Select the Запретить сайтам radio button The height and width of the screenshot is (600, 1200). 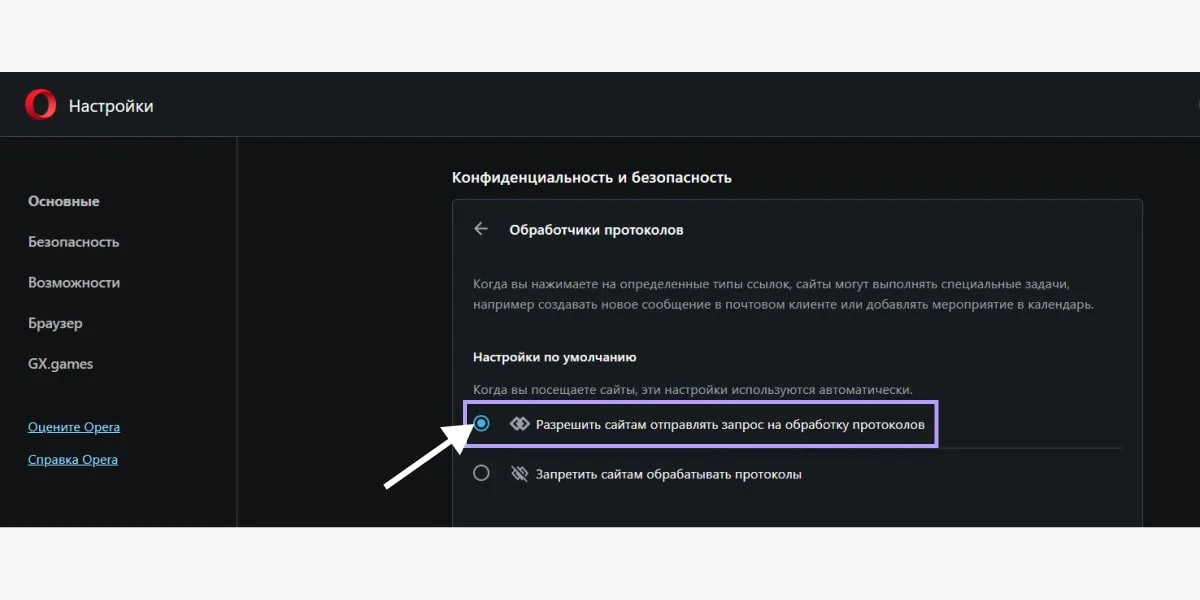click(482, 473)
